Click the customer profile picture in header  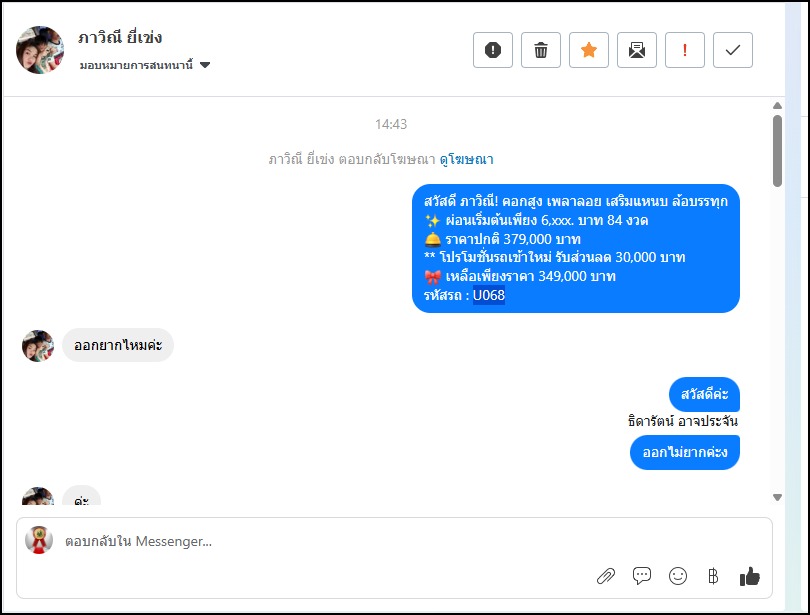(x=40, y=50)
